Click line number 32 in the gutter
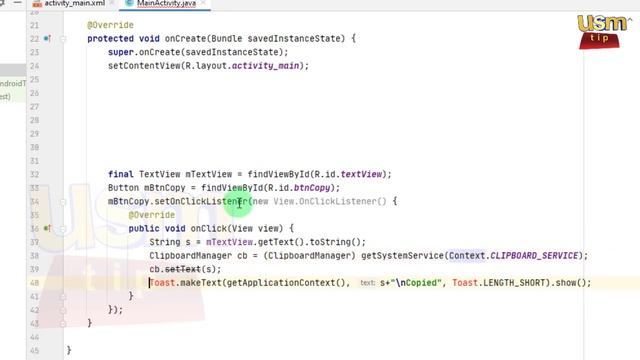 tap(34, 174)
